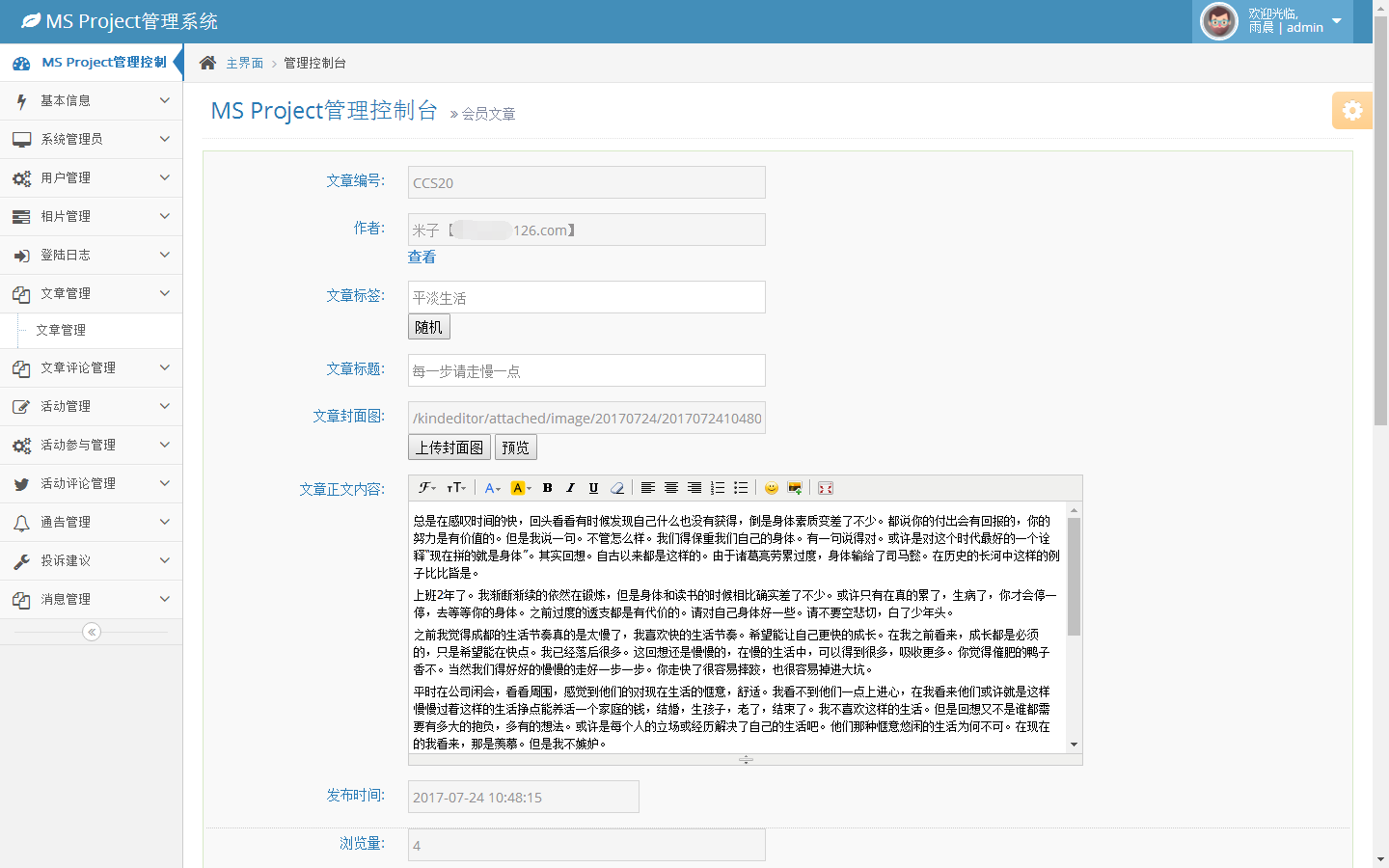Expand the 用户管理 sidebar menu

(91, 177)
